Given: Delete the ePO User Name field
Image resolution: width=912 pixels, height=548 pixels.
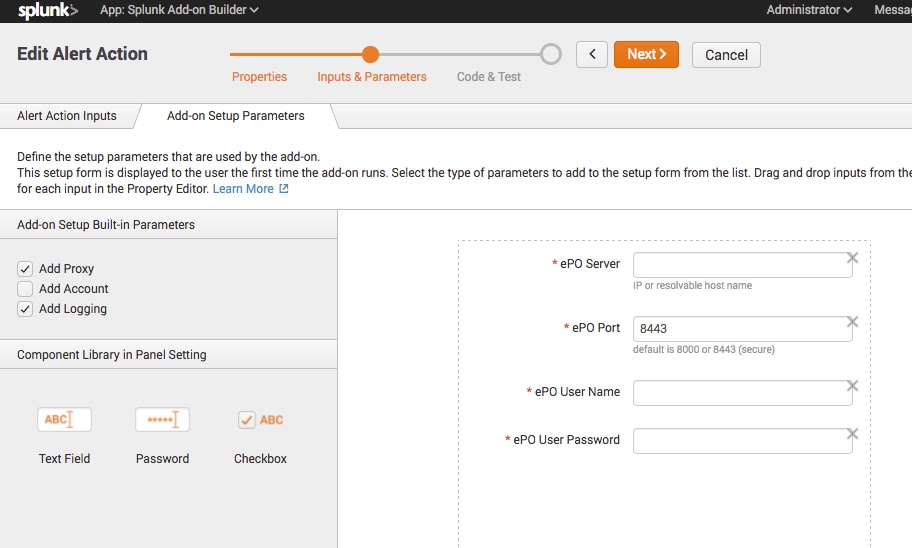Looking at the screenshot, I should tap(852, 386).
